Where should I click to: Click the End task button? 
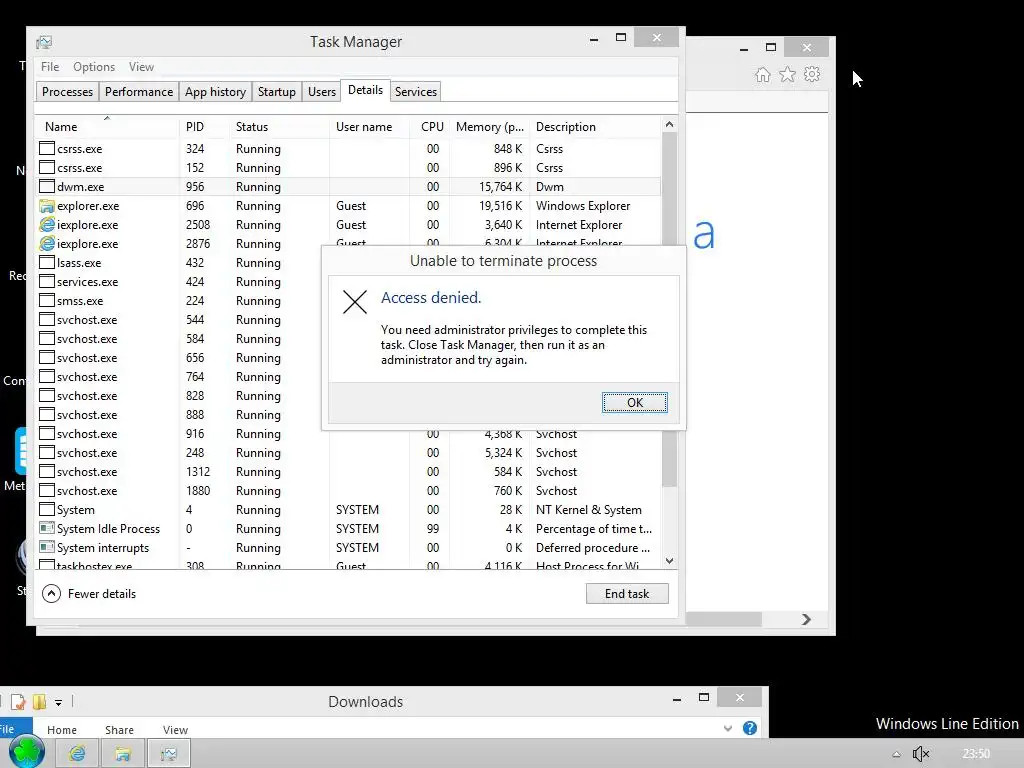click(627, 594)
